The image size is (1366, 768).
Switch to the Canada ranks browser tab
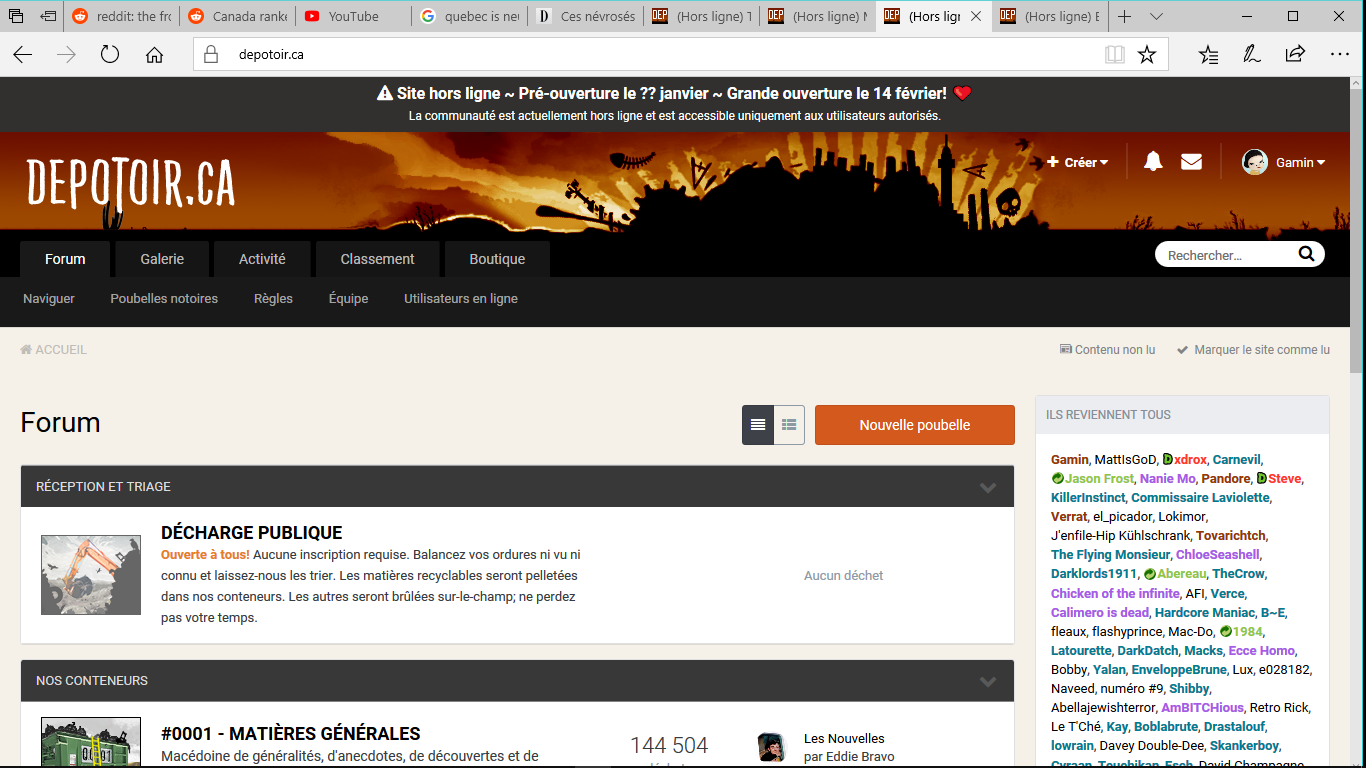[238, 16]
